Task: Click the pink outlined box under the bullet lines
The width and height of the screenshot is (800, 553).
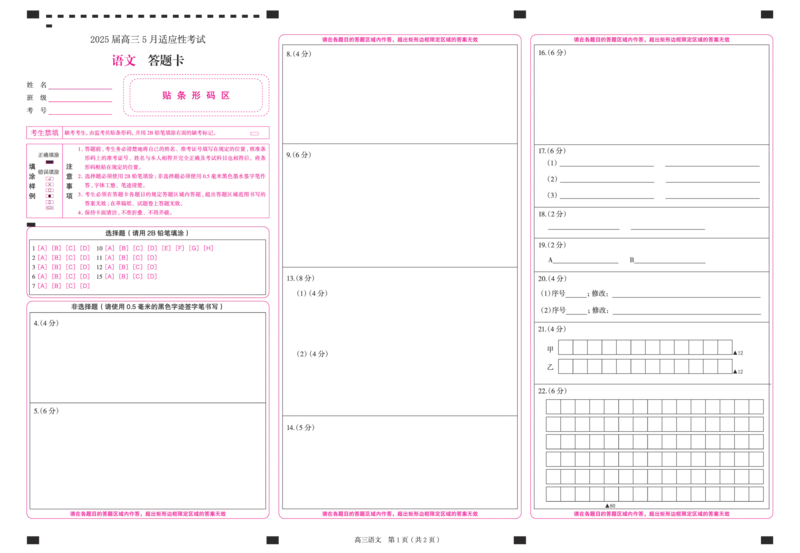Action: tap(172, 208)
